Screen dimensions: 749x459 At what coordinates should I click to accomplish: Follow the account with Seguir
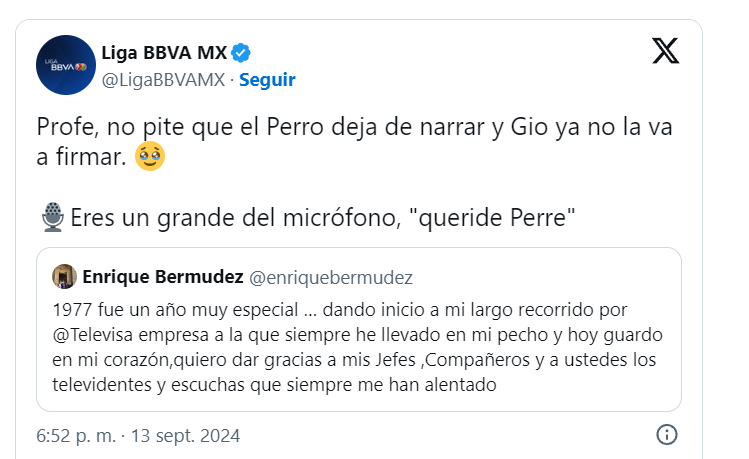point(267,79)
